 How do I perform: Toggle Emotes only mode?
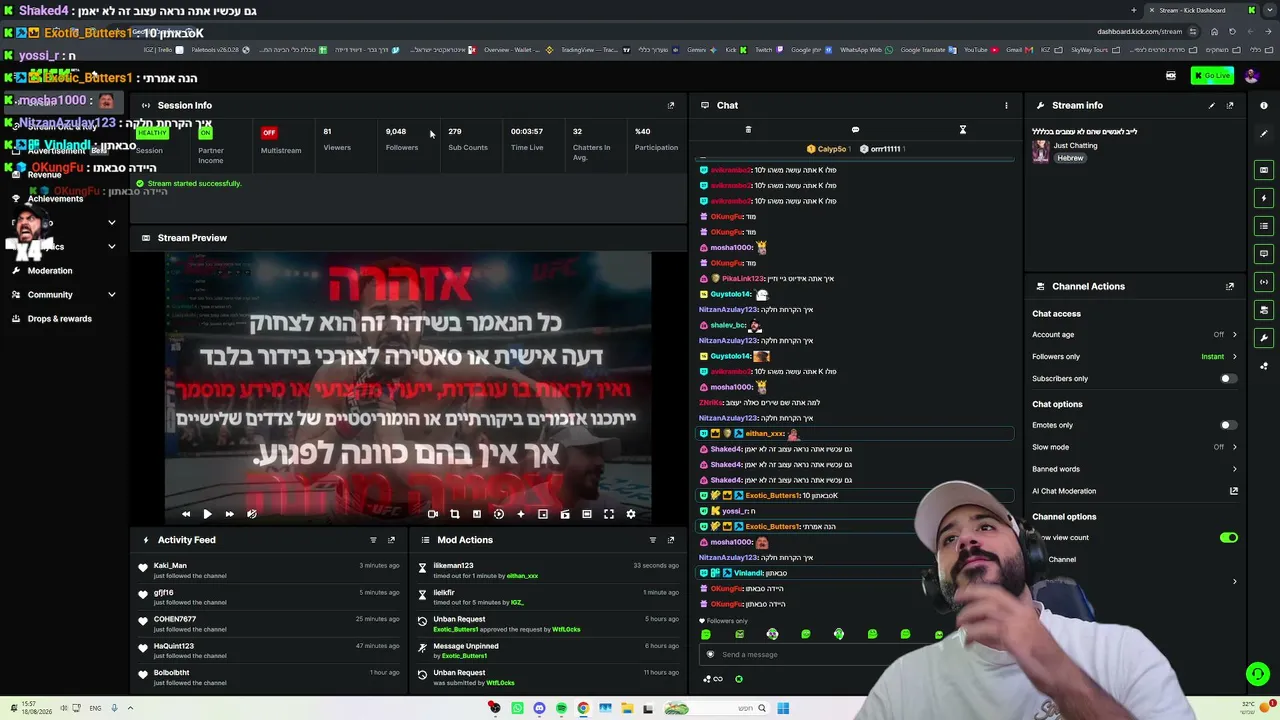1228,425
